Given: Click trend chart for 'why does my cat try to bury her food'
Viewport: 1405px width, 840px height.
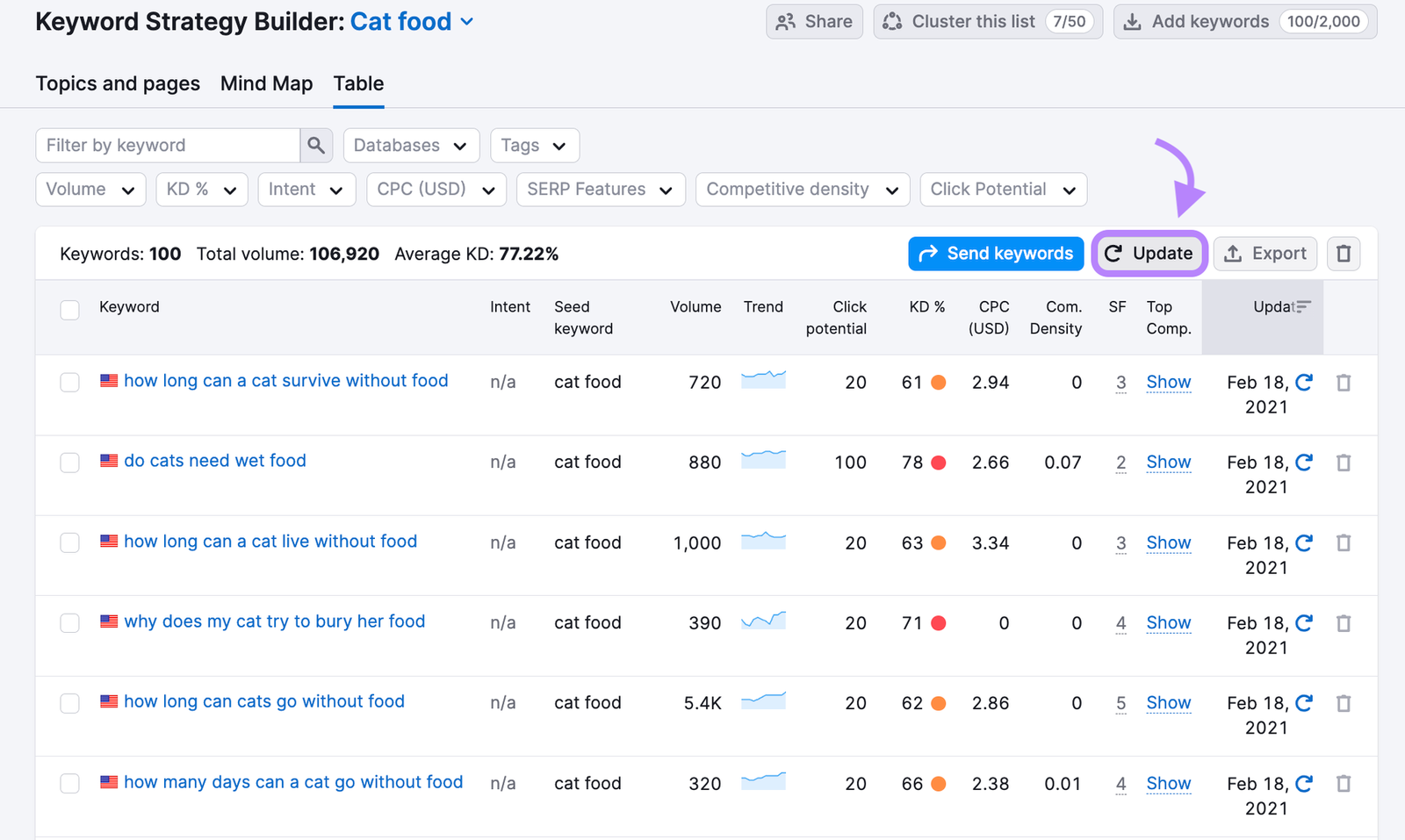Looking at the screenshot, I should (763, 621).
